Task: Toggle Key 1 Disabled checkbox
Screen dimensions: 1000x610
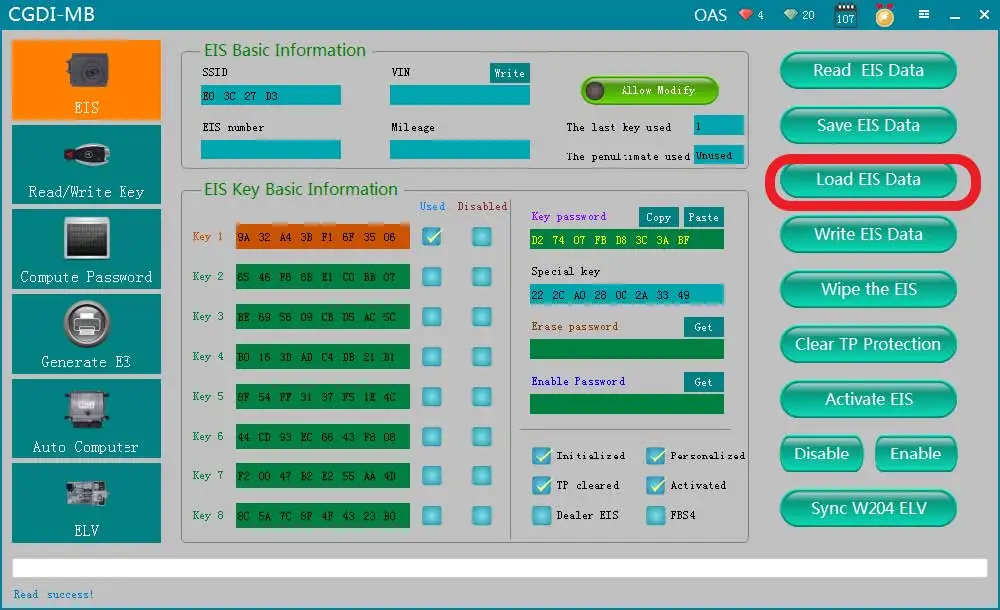Action: tap(482, 237)
